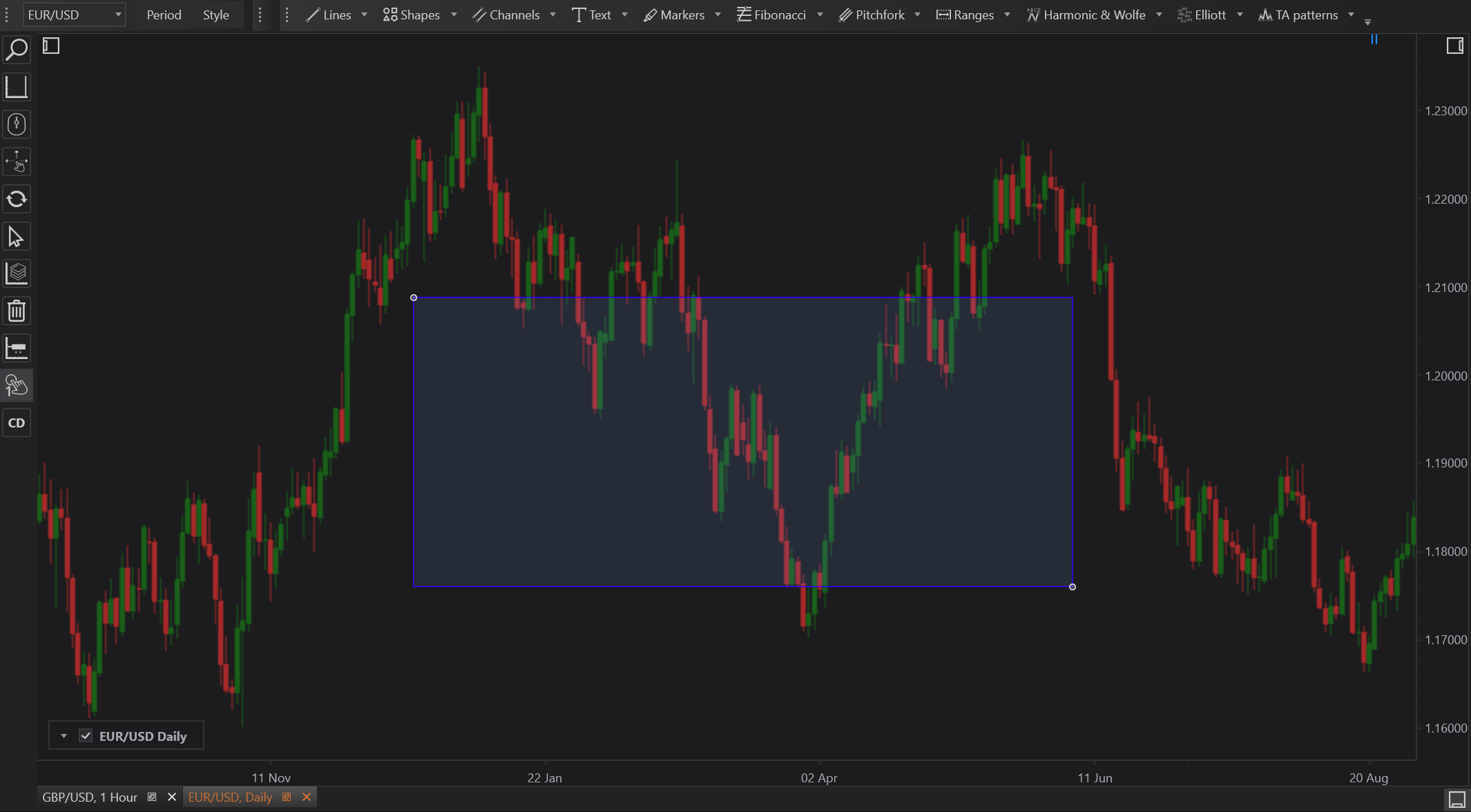
Task: Uncheck the EUR/USD Daily checkbox
Action: pyautogui.click(x=86, y=736)
